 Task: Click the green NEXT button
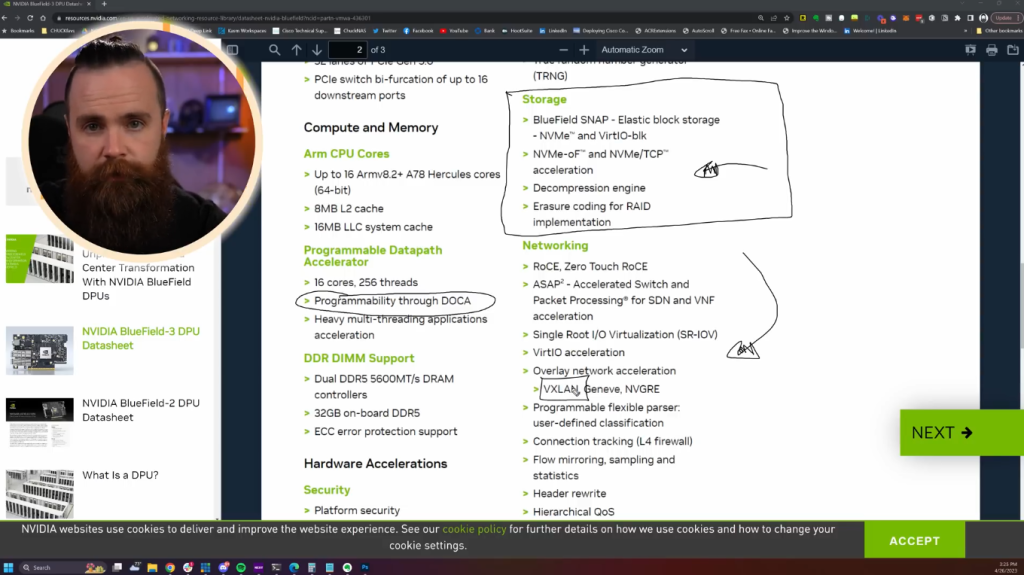[961, 433]
